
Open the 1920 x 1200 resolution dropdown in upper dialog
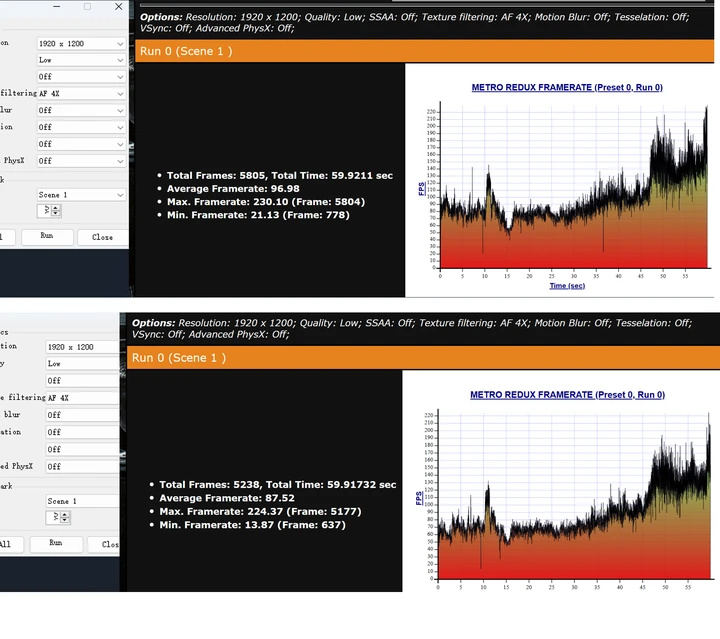[x=81, y=44]
